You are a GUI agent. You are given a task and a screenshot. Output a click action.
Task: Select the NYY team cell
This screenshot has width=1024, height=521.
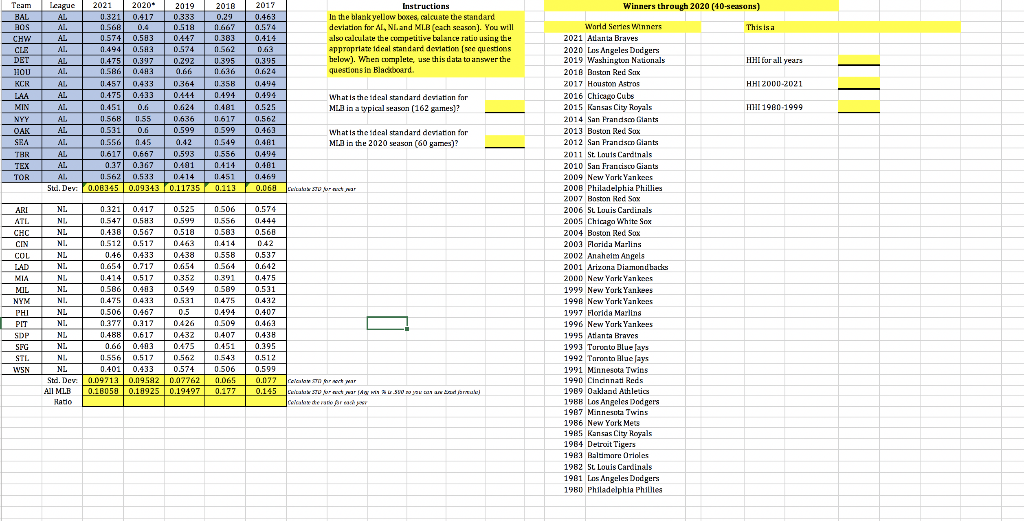[21, 119]
